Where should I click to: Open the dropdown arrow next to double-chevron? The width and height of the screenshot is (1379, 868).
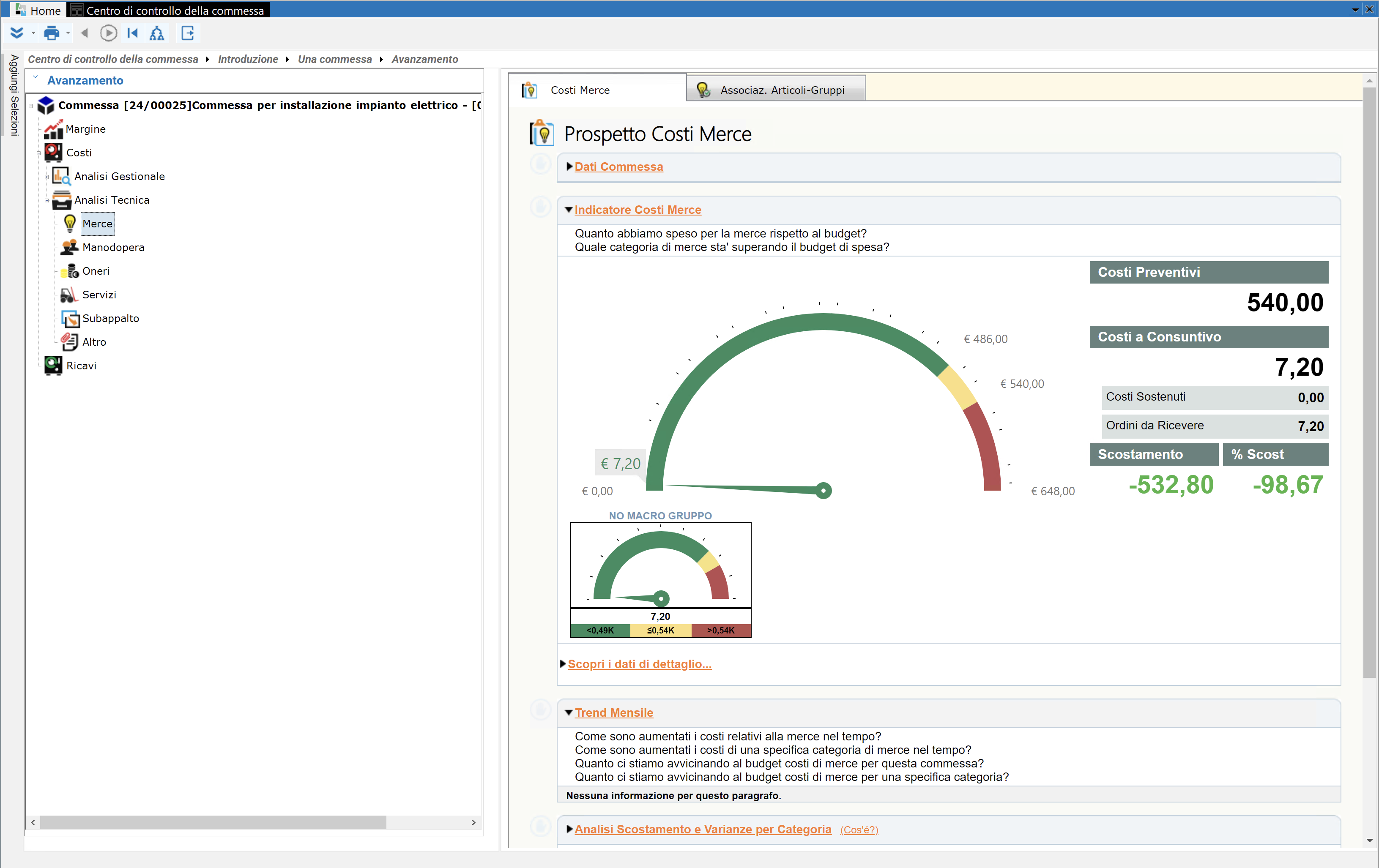33,33
